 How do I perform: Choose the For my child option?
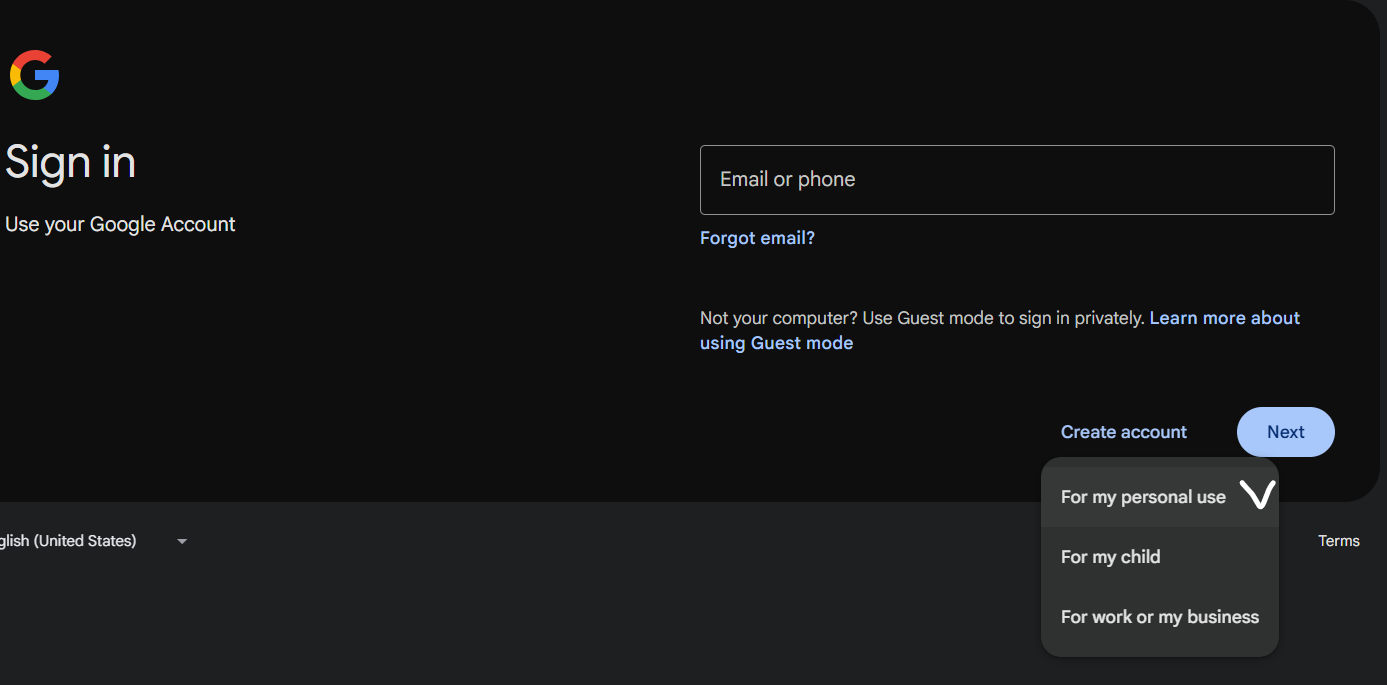coord(1110,557)
